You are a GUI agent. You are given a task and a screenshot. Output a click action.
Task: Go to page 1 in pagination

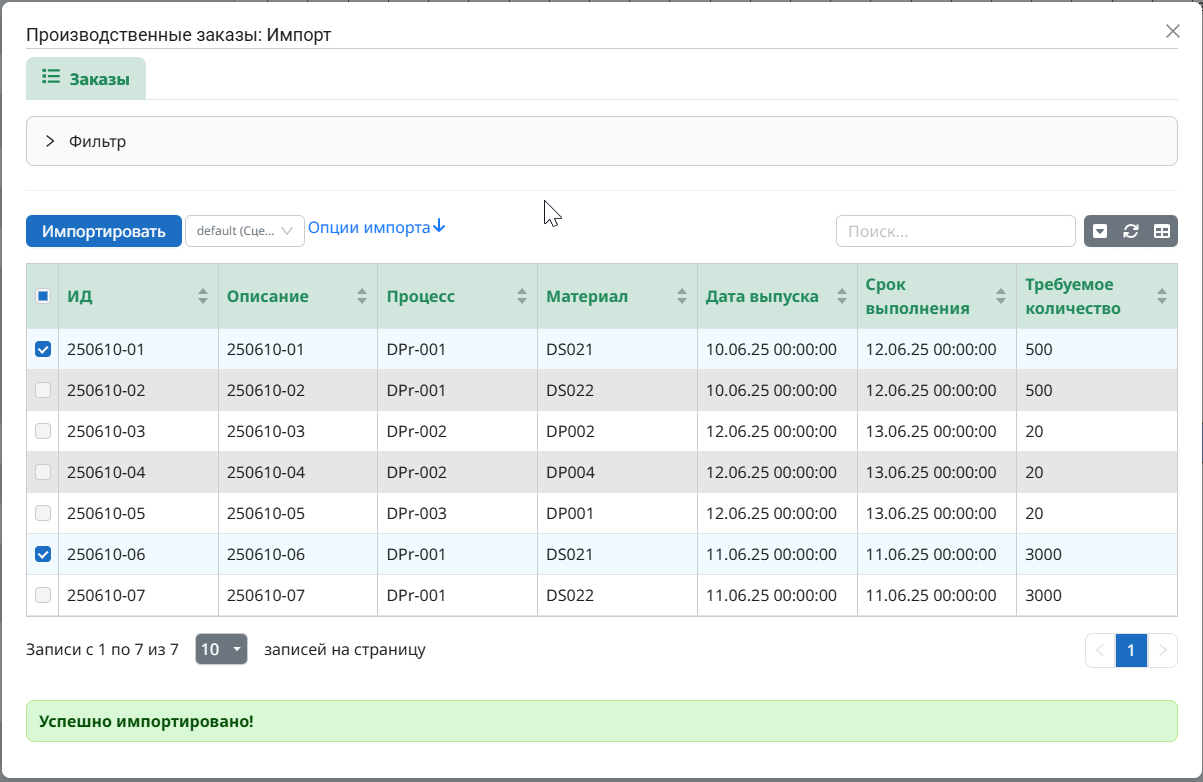[1131, 650]
